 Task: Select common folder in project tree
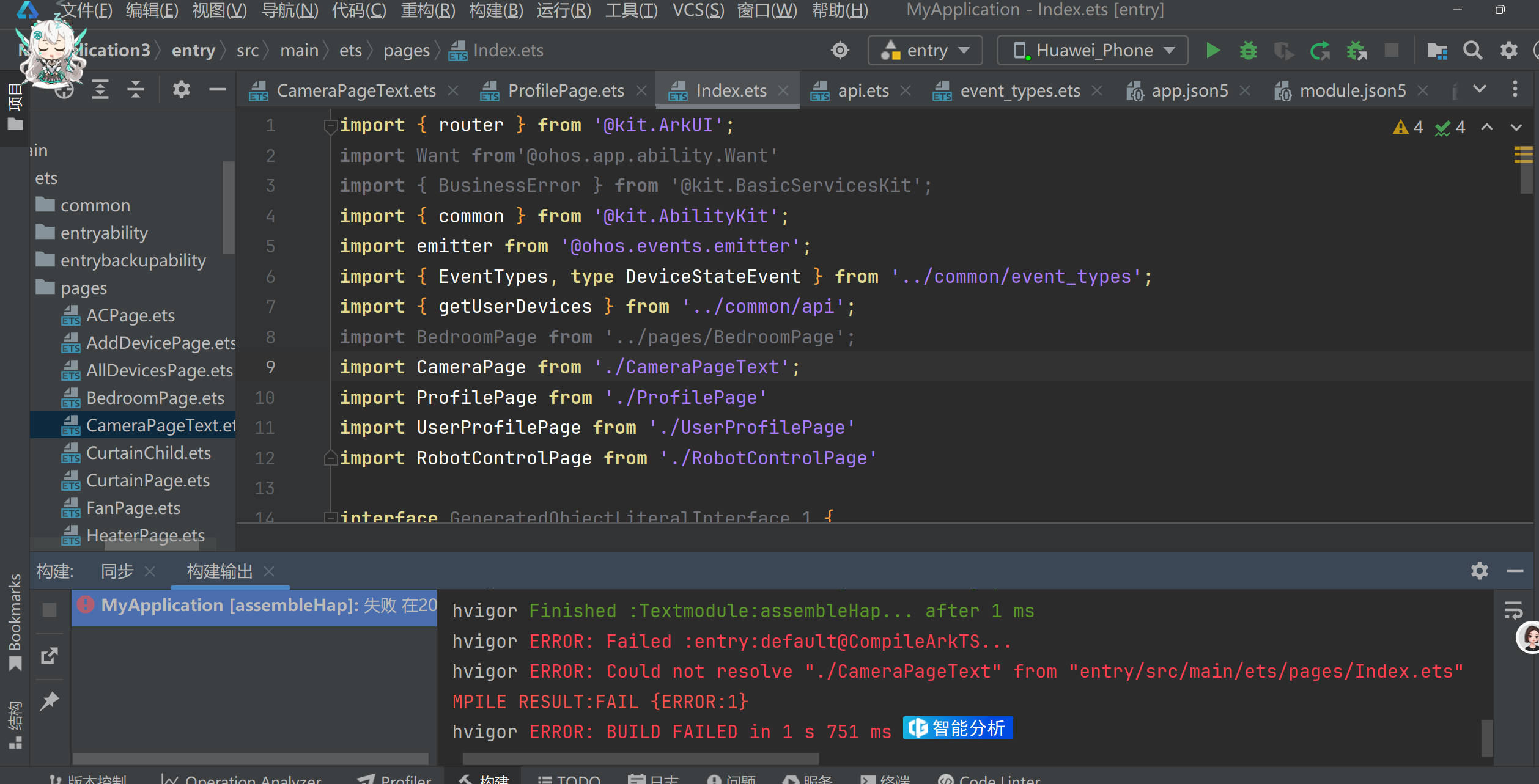[95, 205]
